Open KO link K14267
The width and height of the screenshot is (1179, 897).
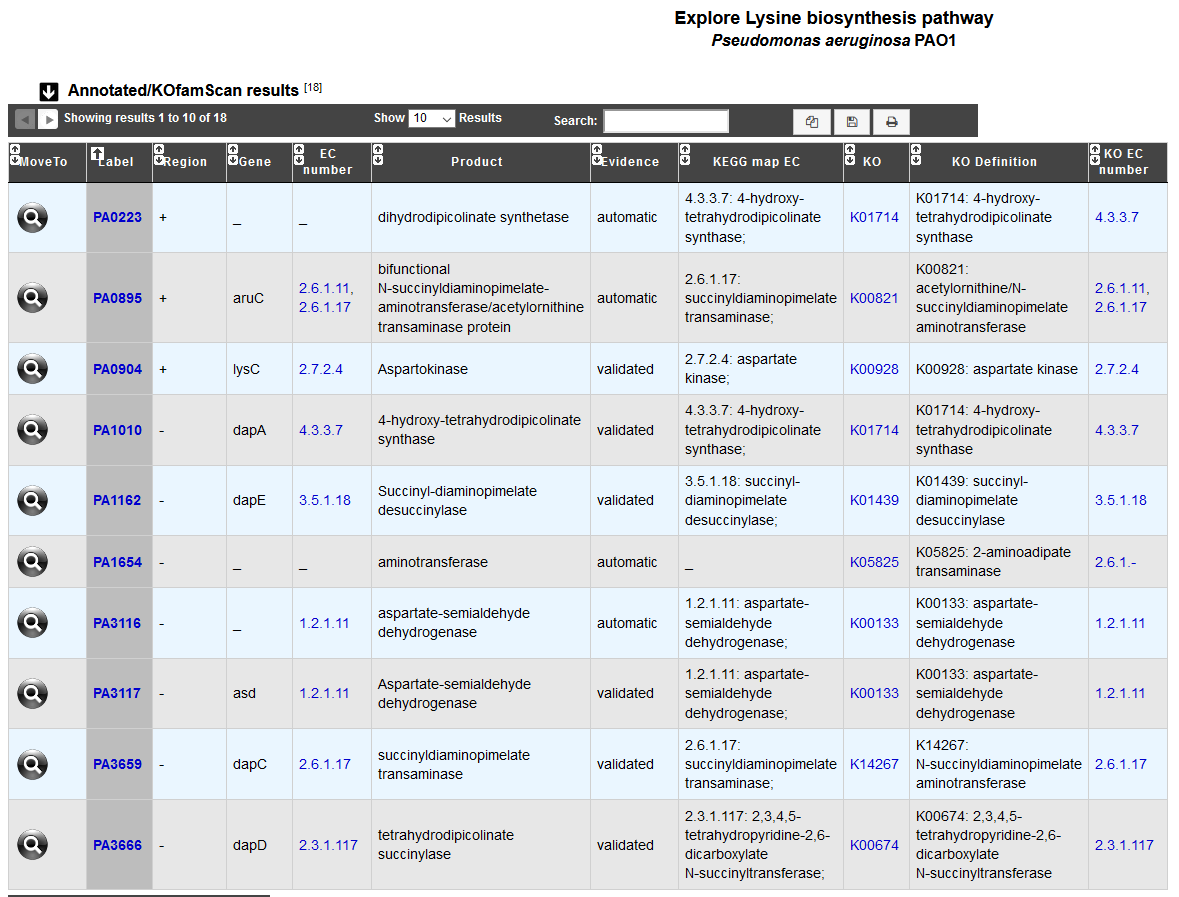click(x=874, y=764)
